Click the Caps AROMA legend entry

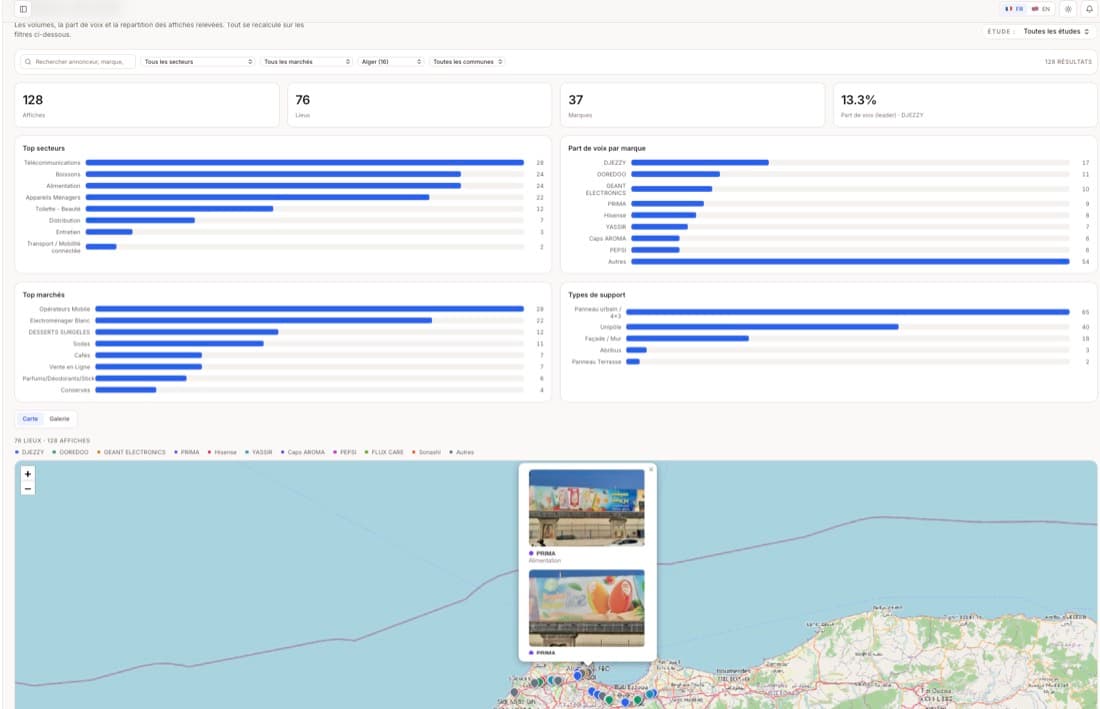pos(303,452)
